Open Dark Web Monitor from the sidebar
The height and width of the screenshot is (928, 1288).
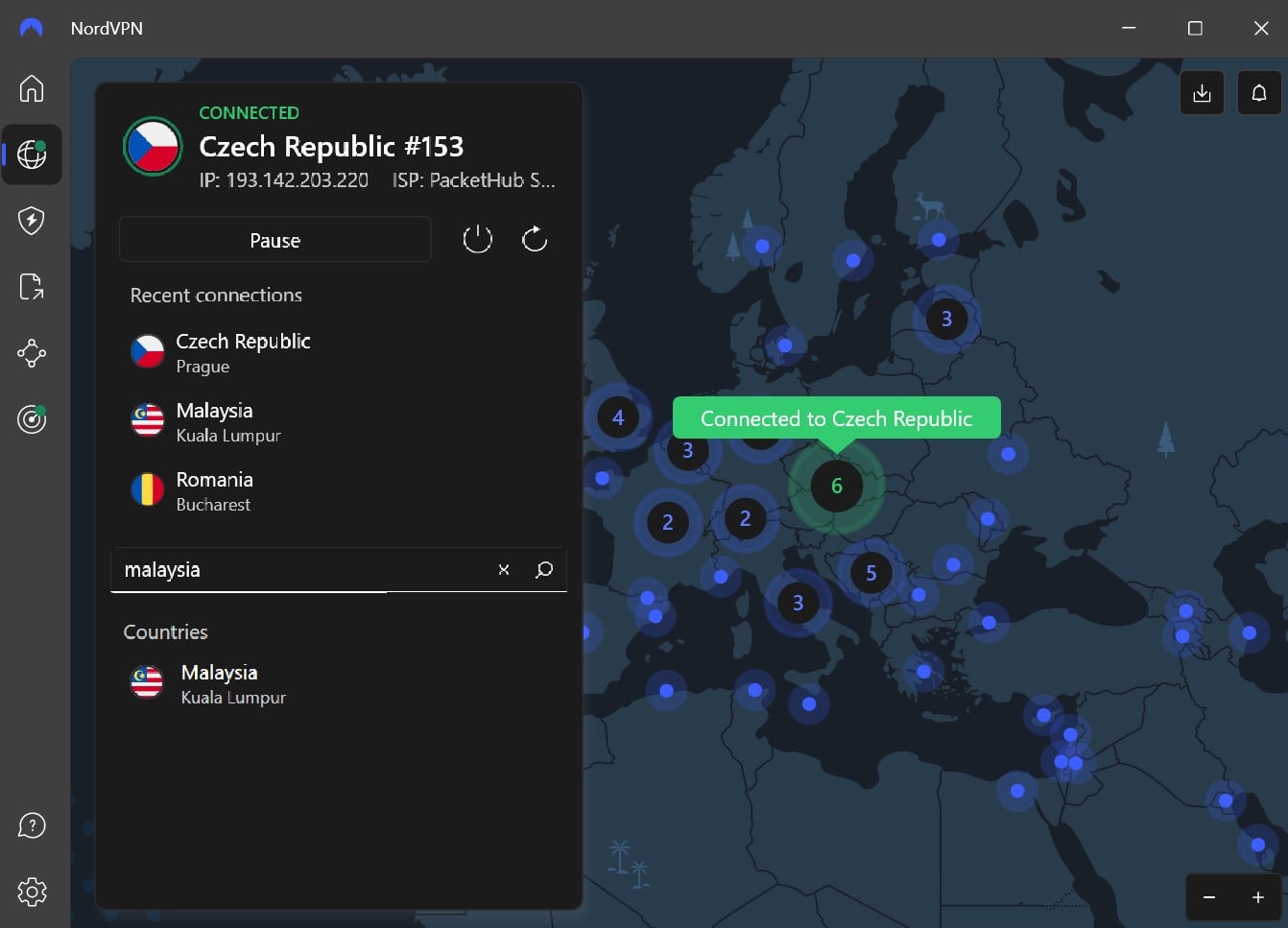click(x=32, y=419)
